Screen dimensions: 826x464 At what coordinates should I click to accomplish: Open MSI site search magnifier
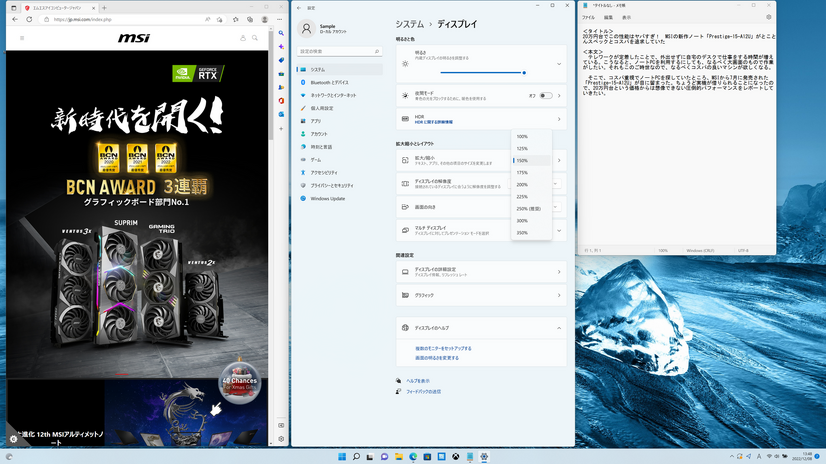255,38
